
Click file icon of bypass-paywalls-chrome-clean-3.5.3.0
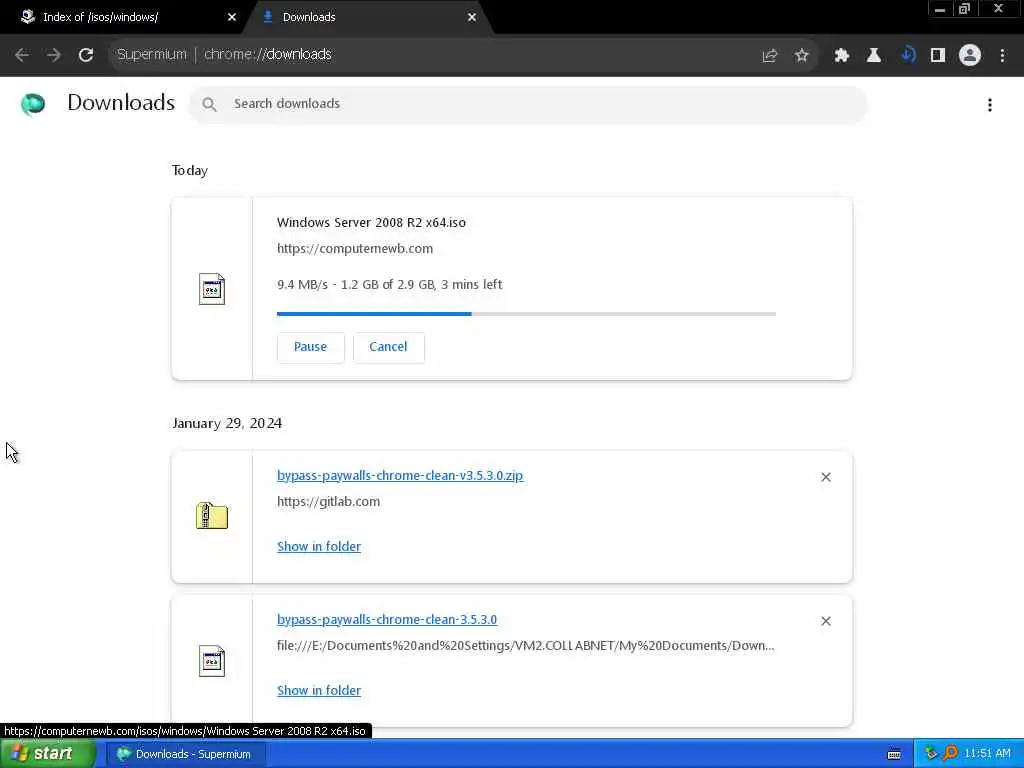click(212, 661)
